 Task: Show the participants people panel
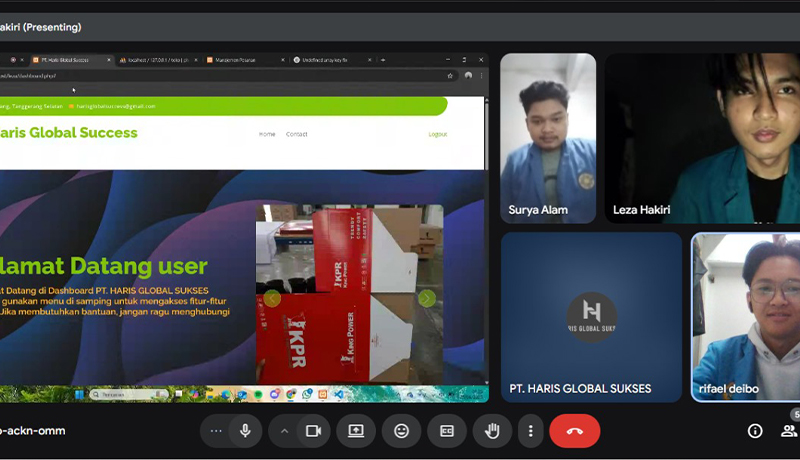[x=789, y=431]
